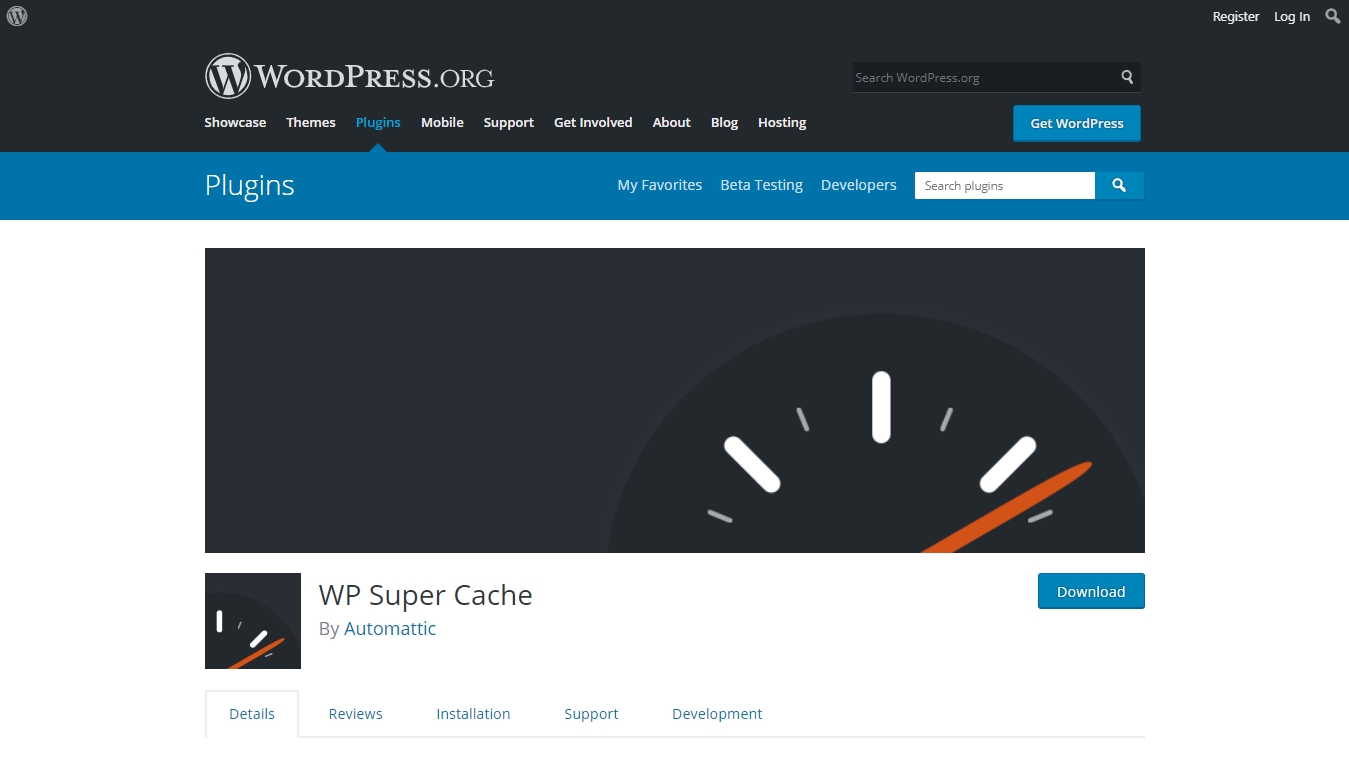Switch to the Development tab

click(717, 714)
